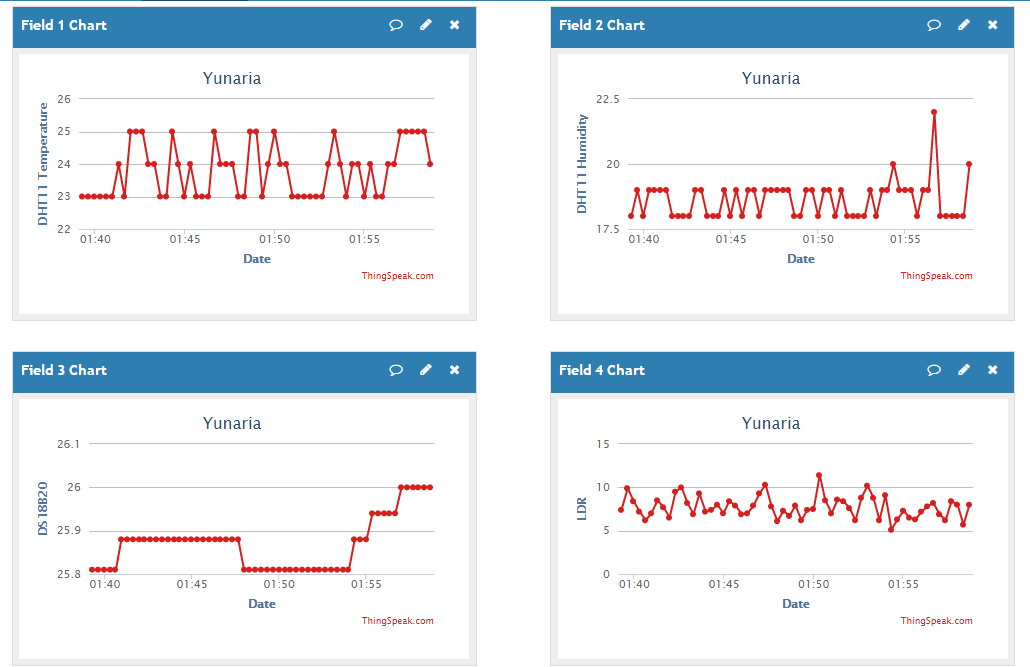This screenshot has height=667, width=1030.
Task: Click the 'Yunaria' title in Field 4 Chart
Action: [771, 423]
